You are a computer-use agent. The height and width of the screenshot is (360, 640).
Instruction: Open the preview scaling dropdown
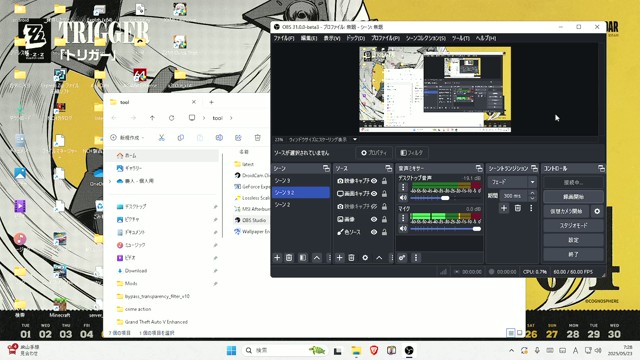pyautogui.click(x=355, y=139)
